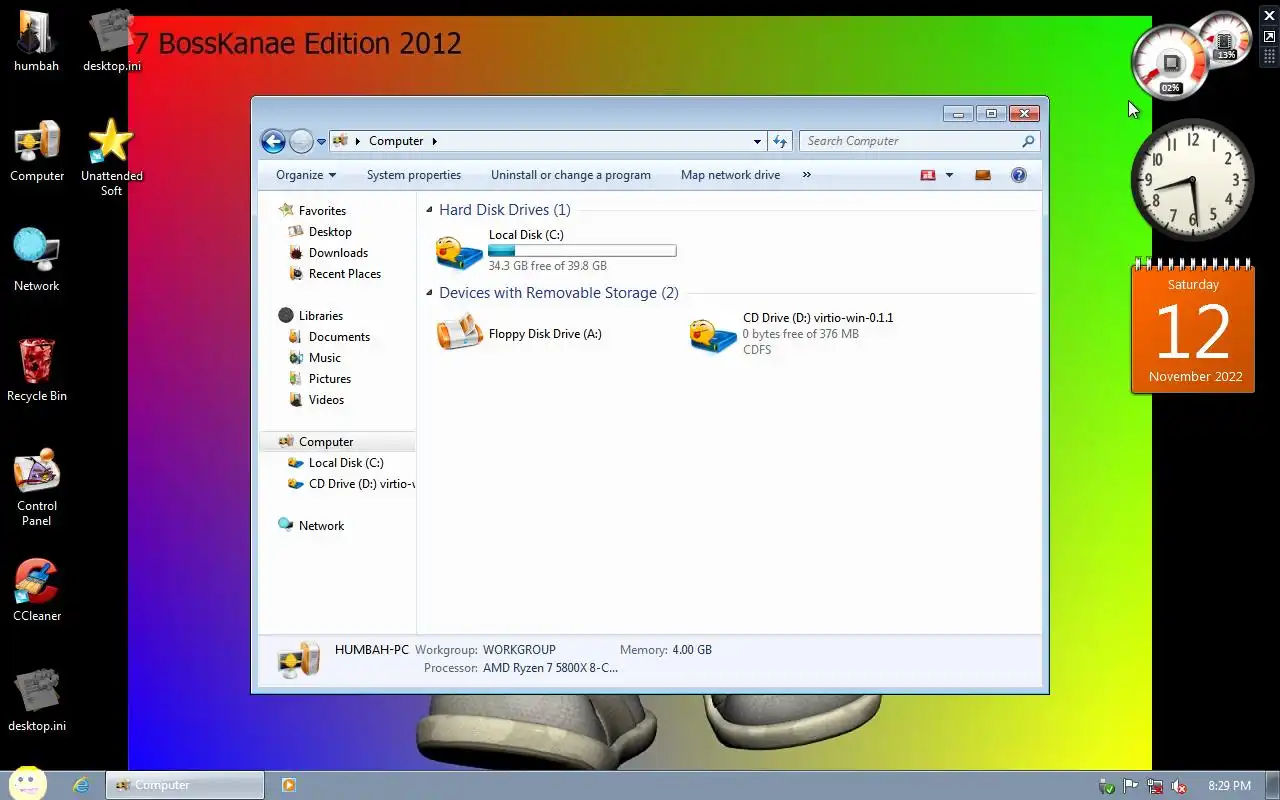Image resolution: width=1280 pixels, height=800 pixels.
Task: Select the Floppy Disk Drive (A:) icon
Action: [460, 333]
